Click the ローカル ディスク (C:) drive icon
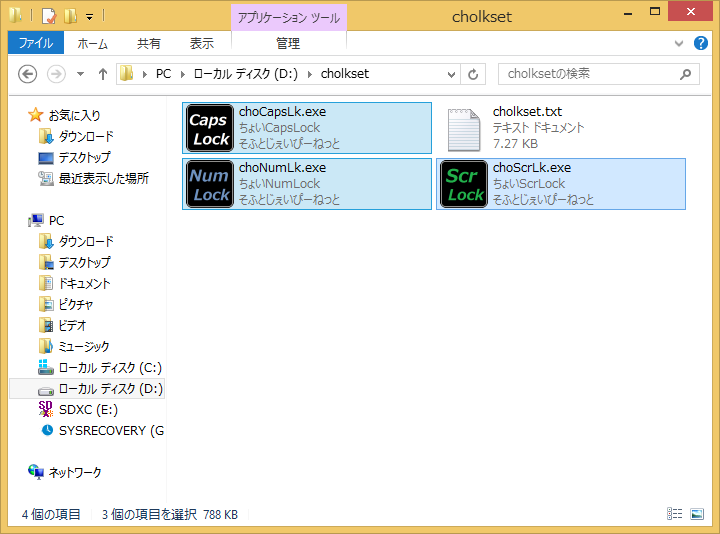 point(45,367)
